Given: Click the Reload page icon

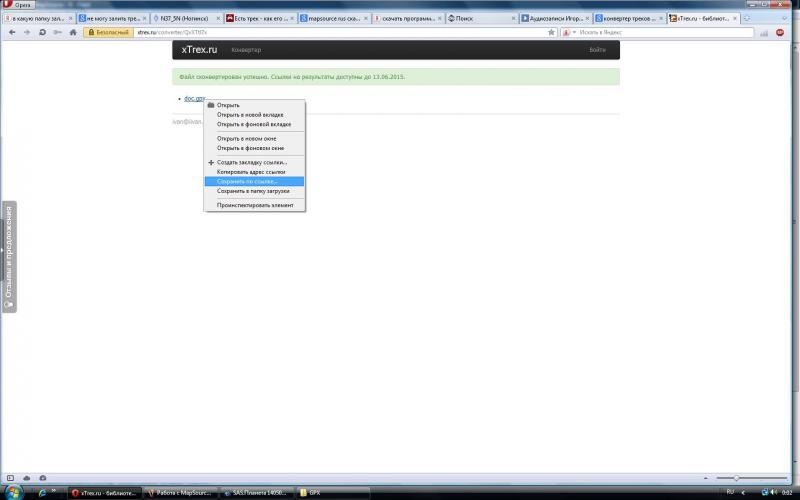Looking at the screenshot, I should click(41, 32).
